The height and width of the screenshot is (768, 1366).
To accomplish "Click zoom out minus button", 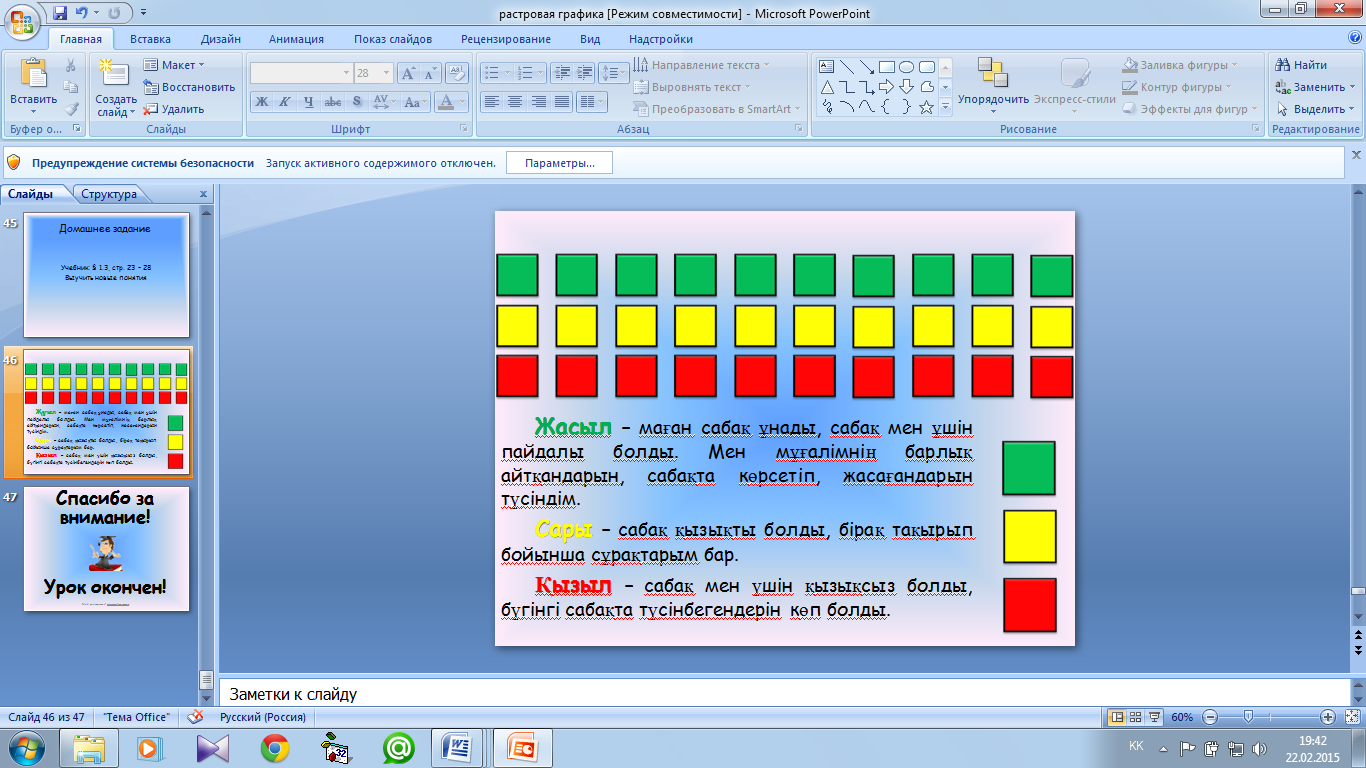I will (1210, 717).
